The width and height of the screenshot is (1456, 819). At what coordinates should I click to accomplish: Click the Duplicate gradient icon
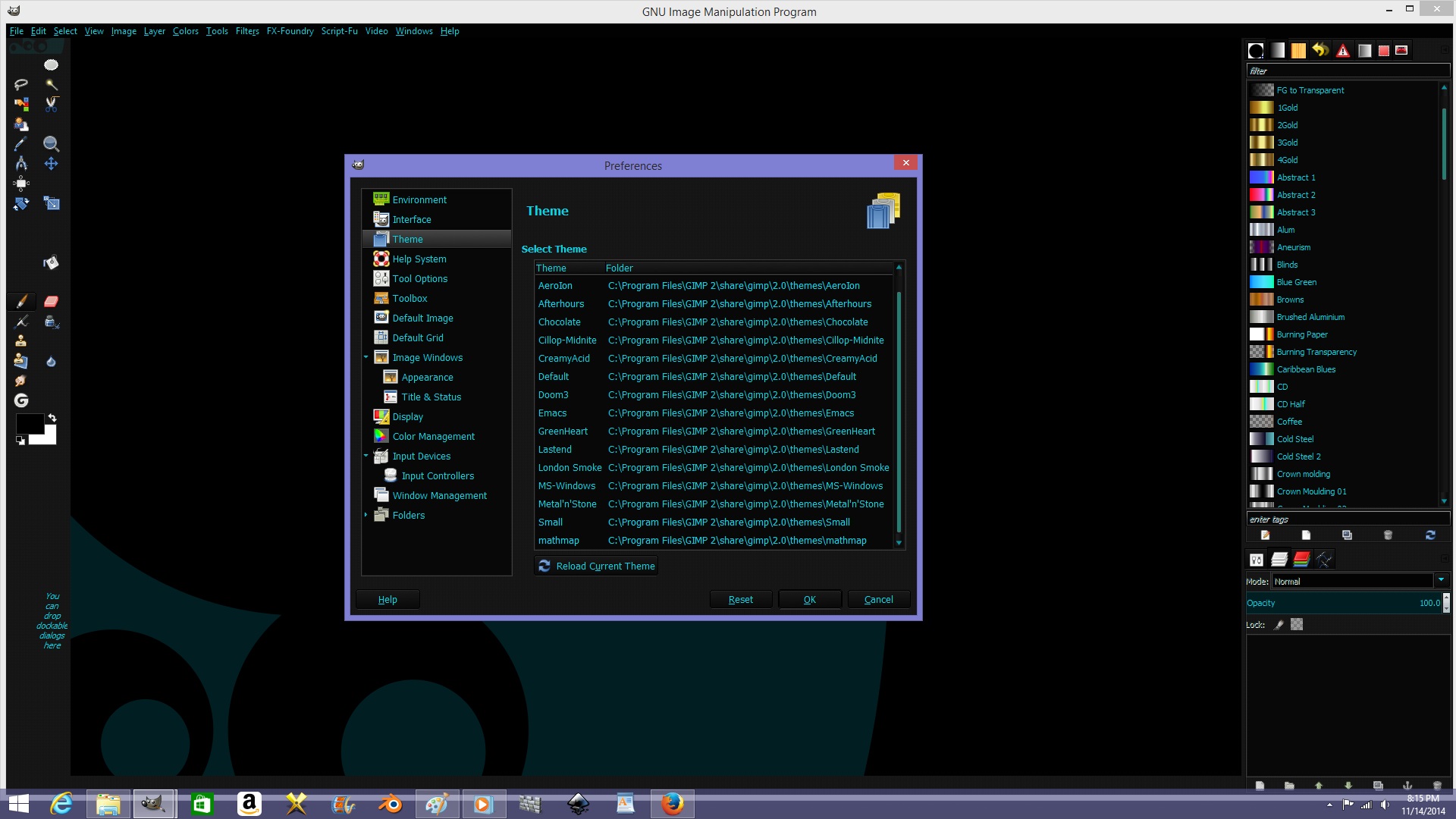point(1347,535)
